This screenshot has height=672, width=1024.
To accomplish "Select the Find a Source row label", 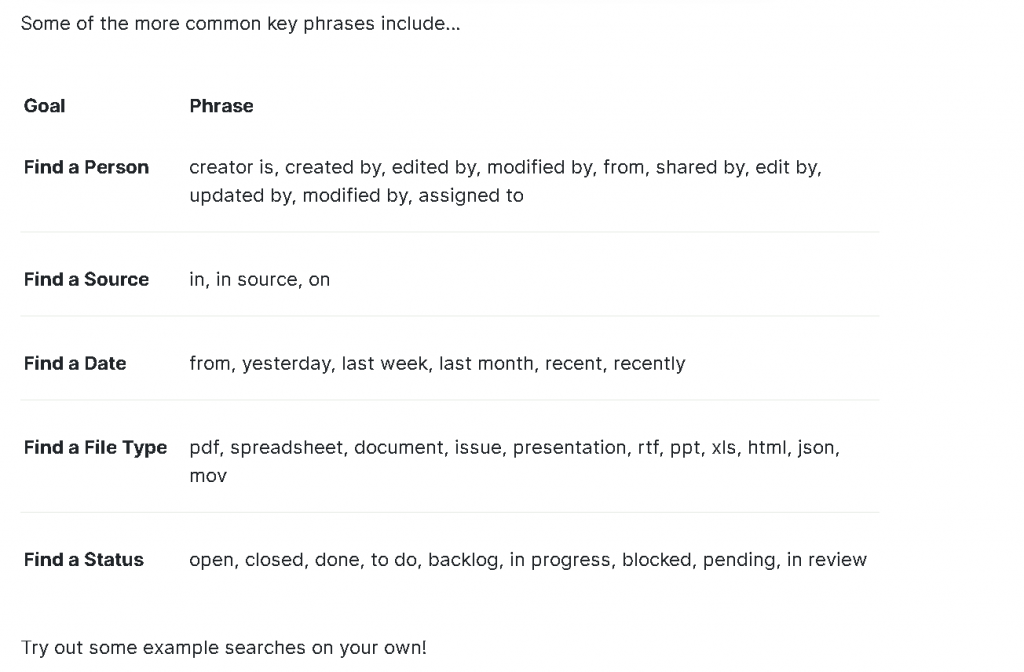I will click(x=86, y=280).
